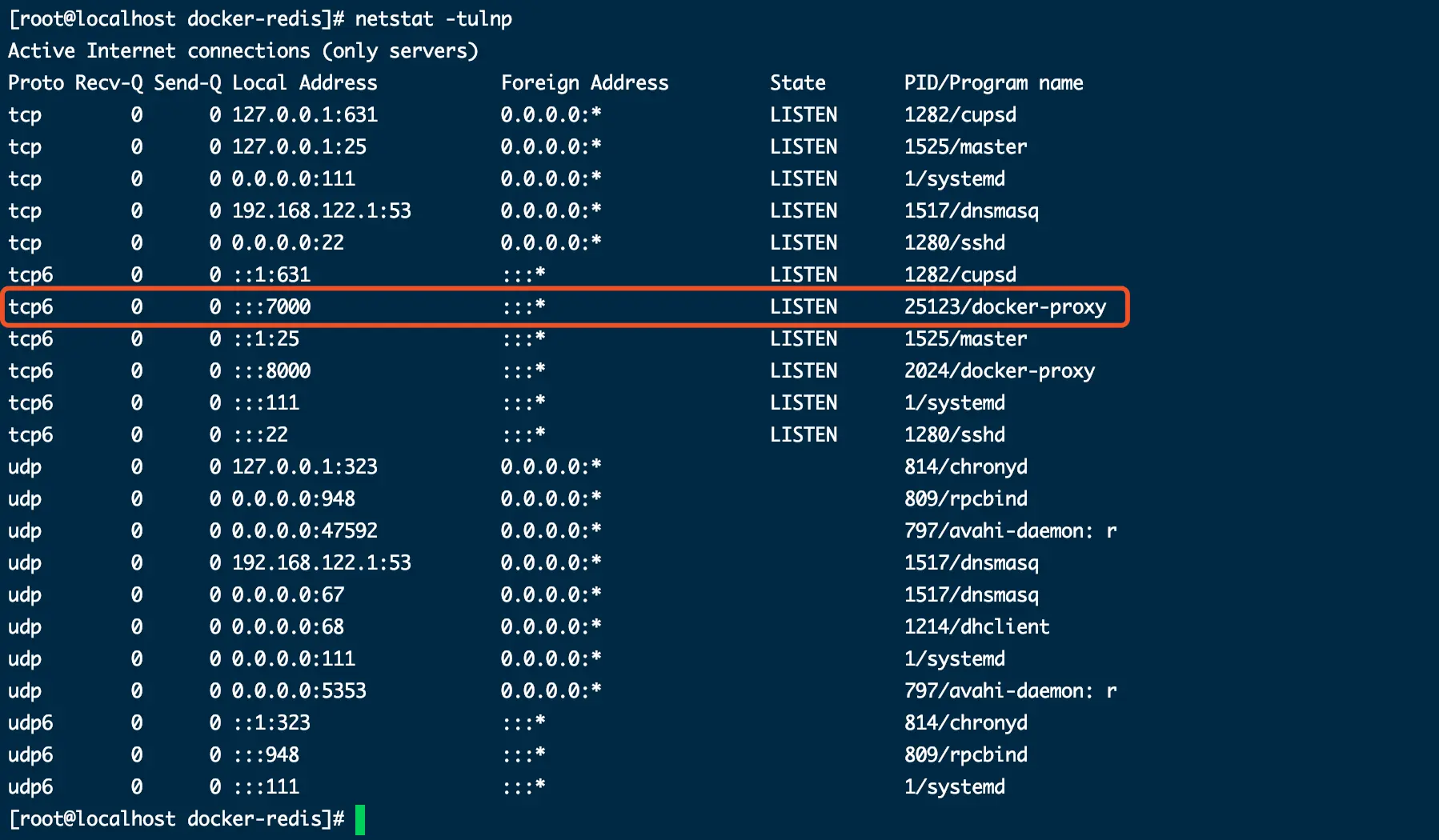The height and width of the screenshot is (840, 1439).
Task: Click program name 2024/docker-proxy
Action: pos(1000,371)
